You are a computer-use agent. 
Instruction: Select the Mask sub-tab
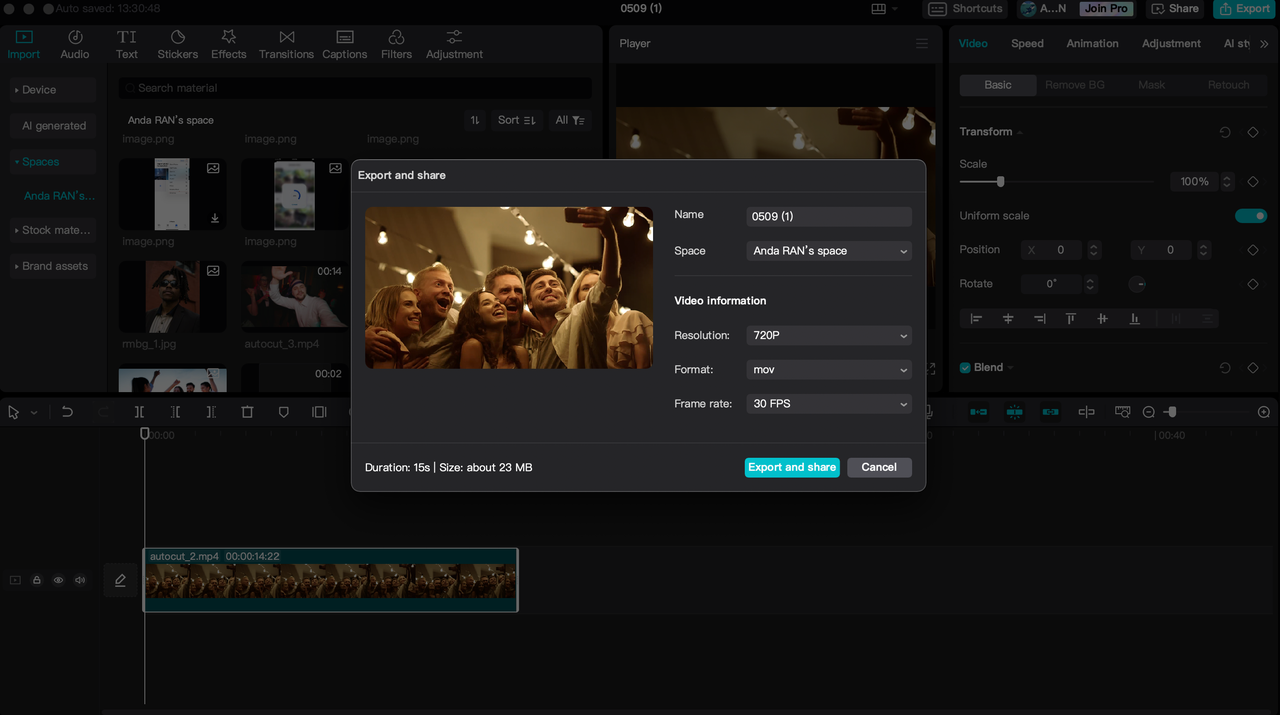click(x=1151, y=85)
